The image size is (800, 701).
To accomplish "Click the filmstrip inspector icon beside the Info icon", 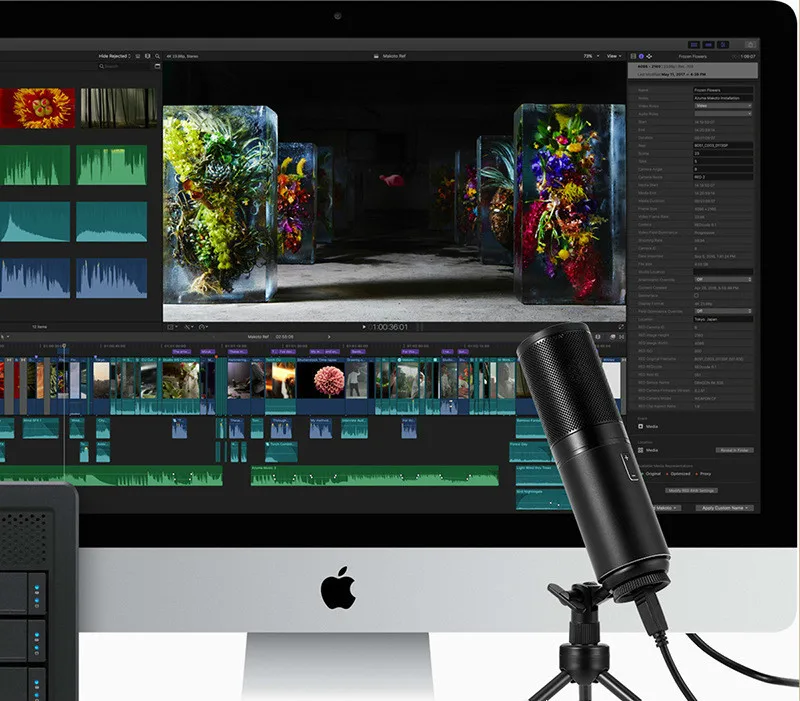I will coord(633,56).
